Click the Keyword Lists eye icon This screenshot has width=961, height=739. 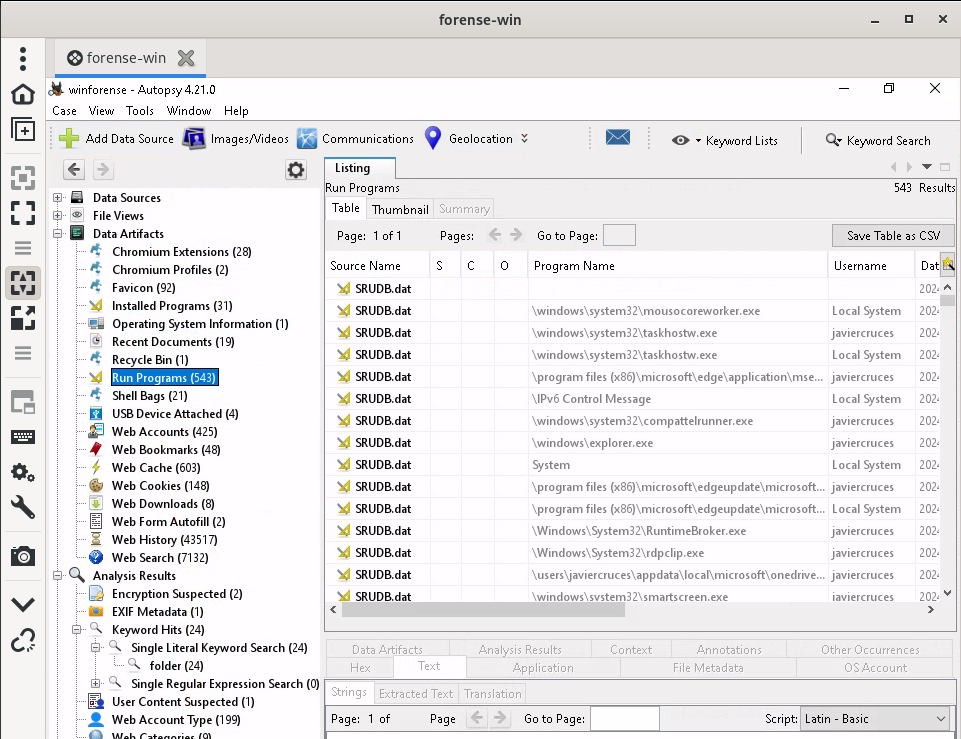[x=680, y=140]
